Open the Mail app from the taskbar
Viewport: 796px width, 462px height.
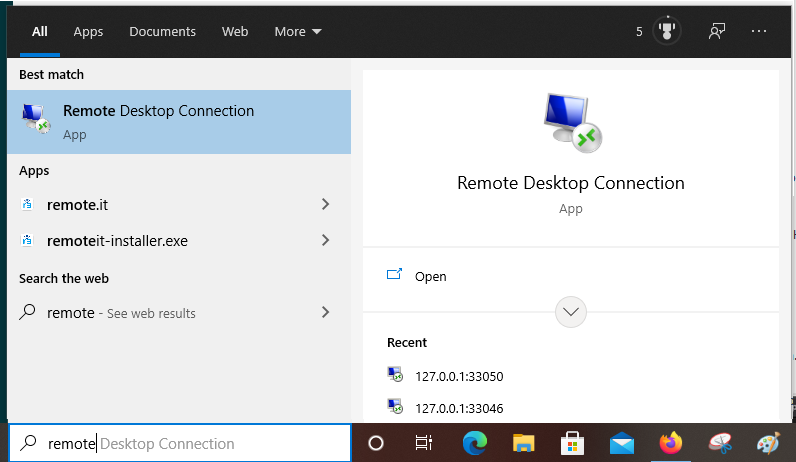pos(621,444)
